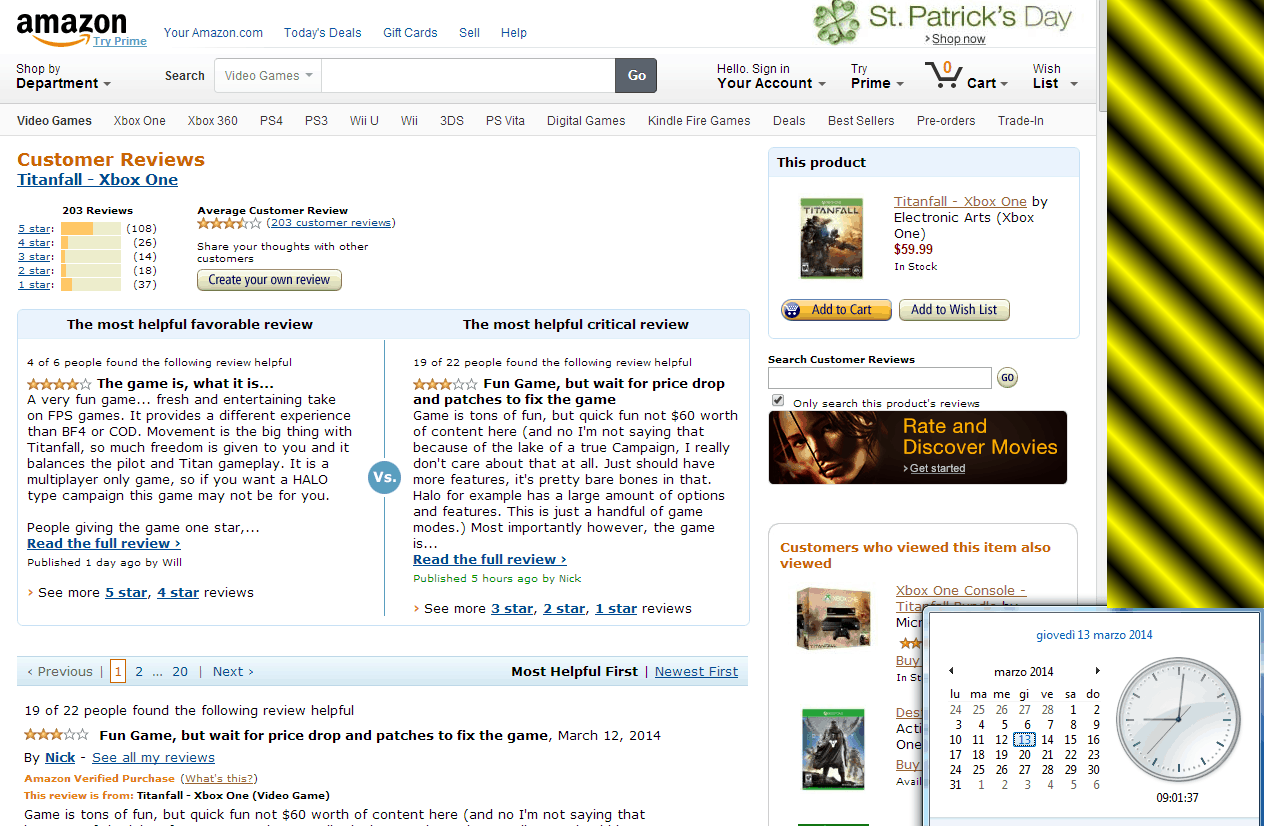Screen dimensions: 1264x826
Task: Click Create your own review button
Action: point(269,280)
